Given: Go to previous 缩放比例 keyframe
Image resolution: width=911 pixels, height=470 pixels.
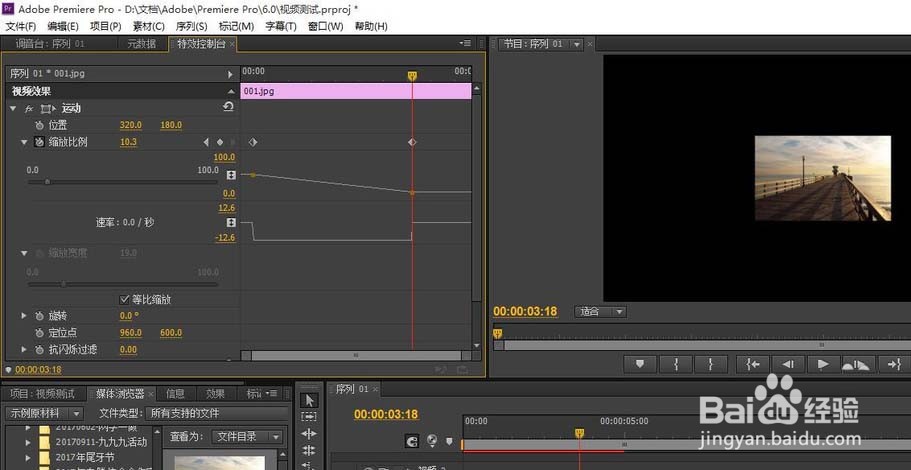Looking at the screenshot, I should [x=206, y=142].
